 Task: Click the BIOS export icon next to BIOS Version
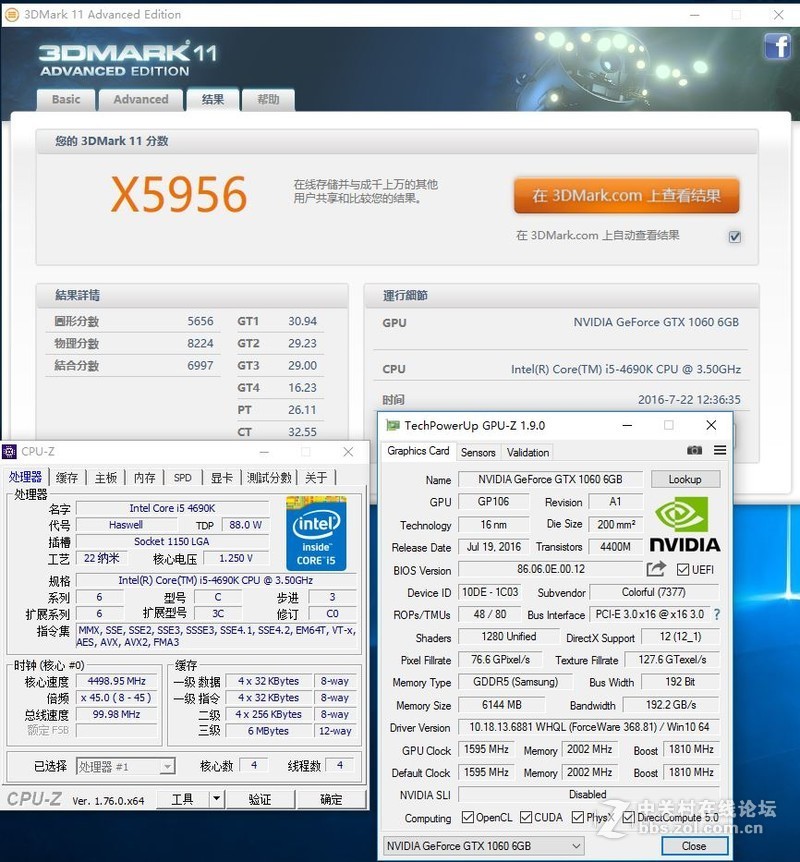click(x=656, y=568)
